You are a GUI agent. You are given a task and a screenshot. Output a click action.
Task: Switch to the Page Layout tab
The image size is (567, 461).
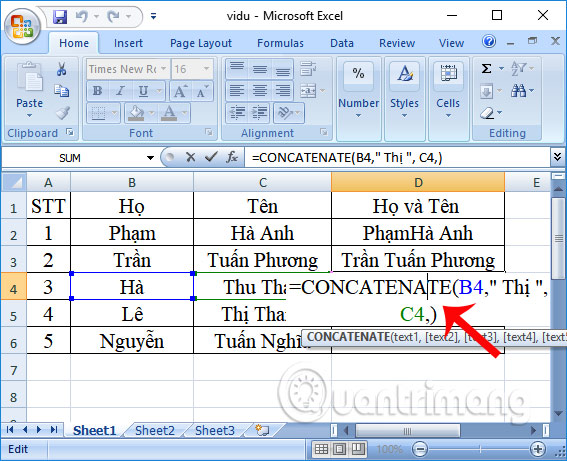coord(201,43)
